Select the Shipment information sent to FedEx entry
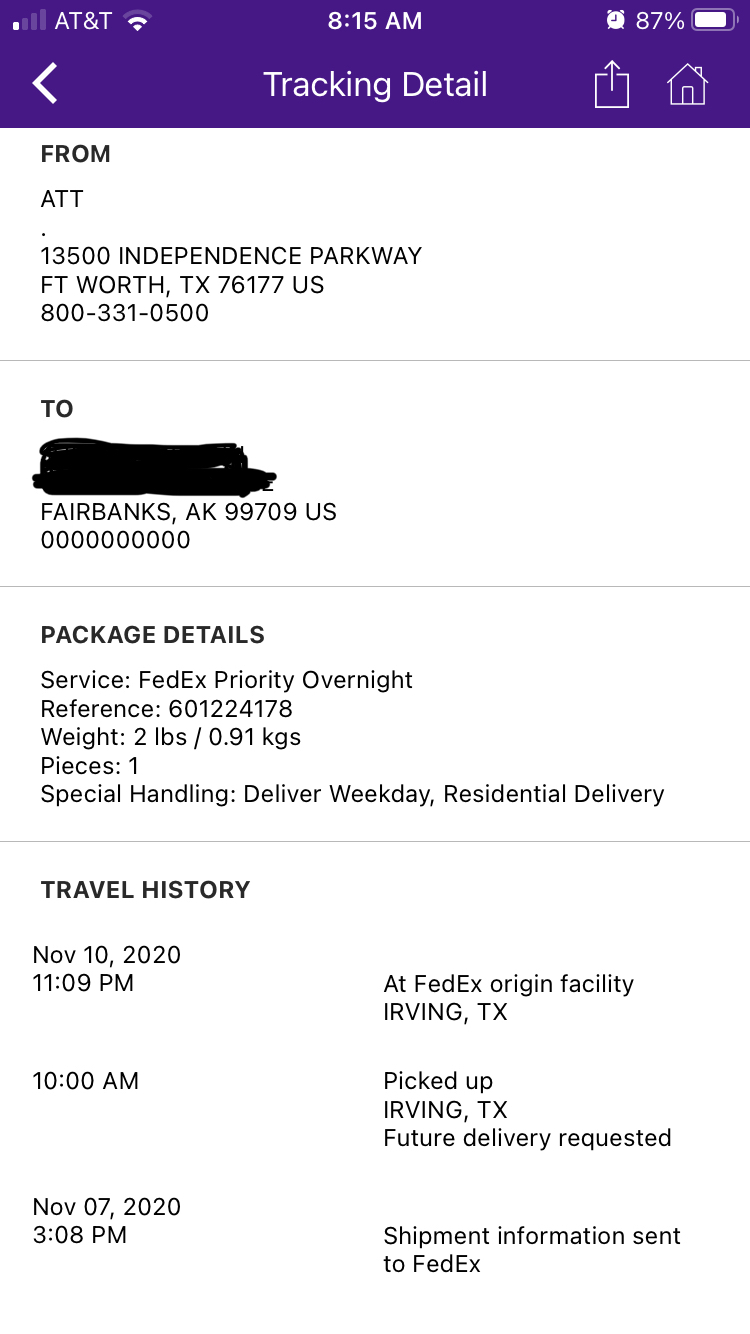This screenshot has width=750, height=1334. point(532,1250)
